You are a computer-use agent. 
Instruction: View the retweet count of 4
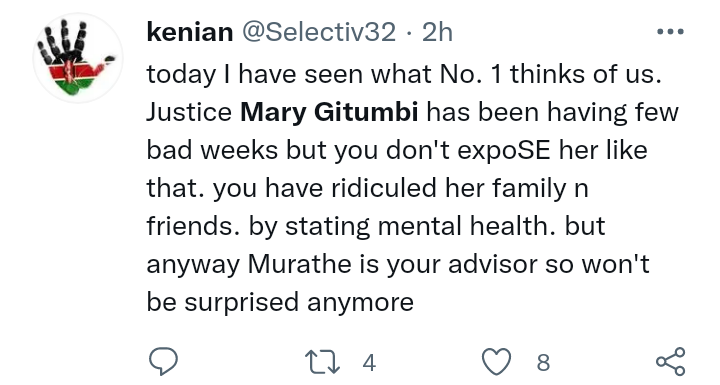click(369, 363)
